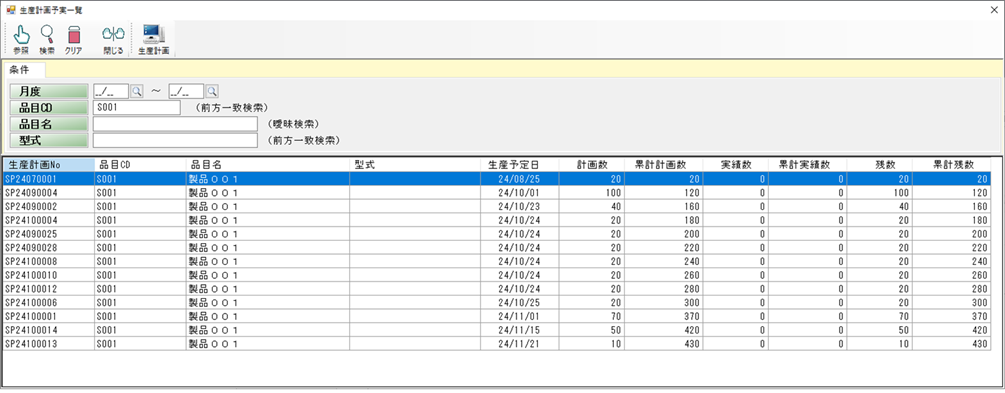The width and height of the screenshot is (1005, 393).
Task: Select row SP24090025
Action: (497, 234)
